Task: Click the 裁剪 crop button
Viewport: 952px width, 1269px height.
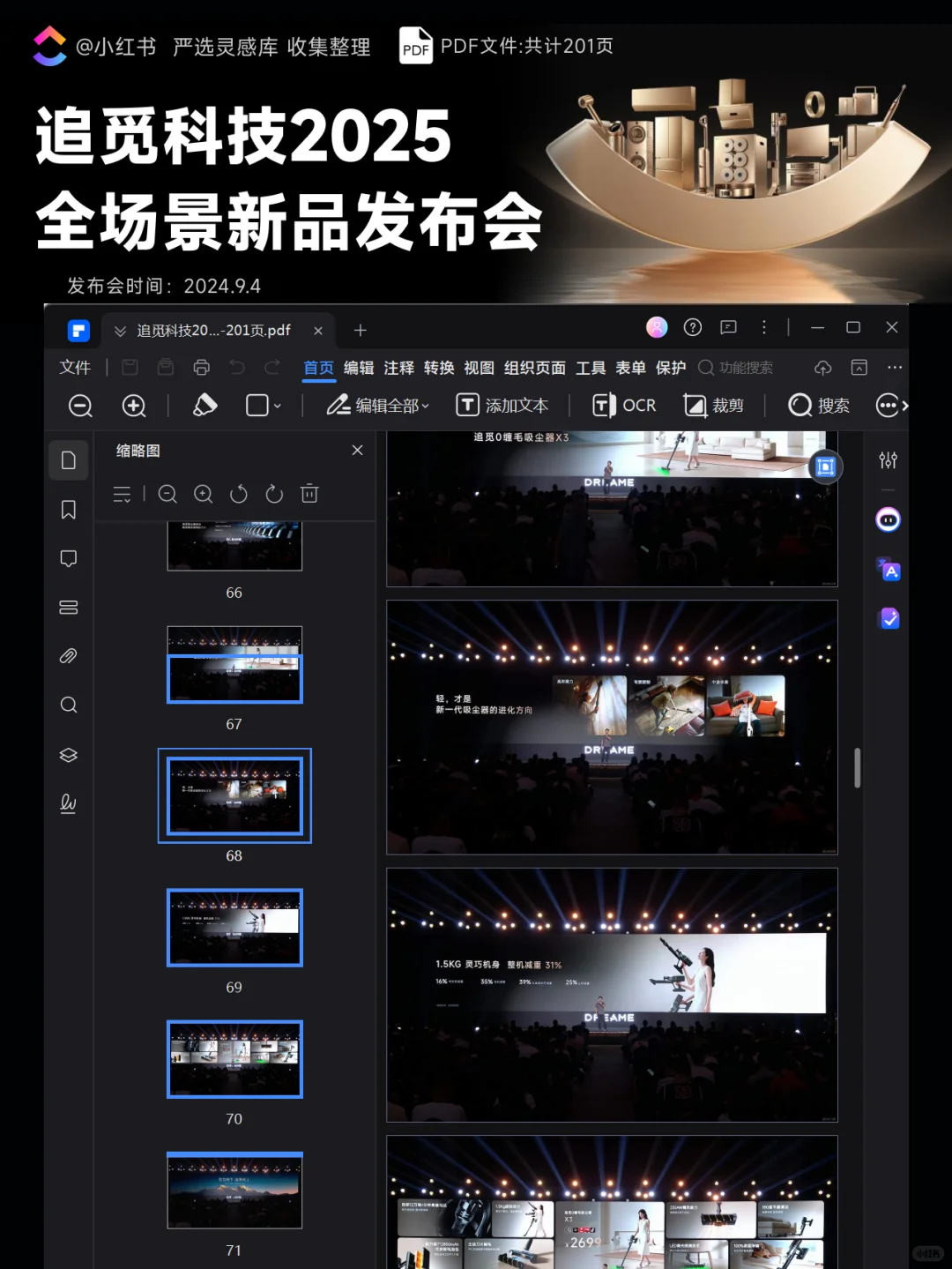Action: (x=714, y=405)
